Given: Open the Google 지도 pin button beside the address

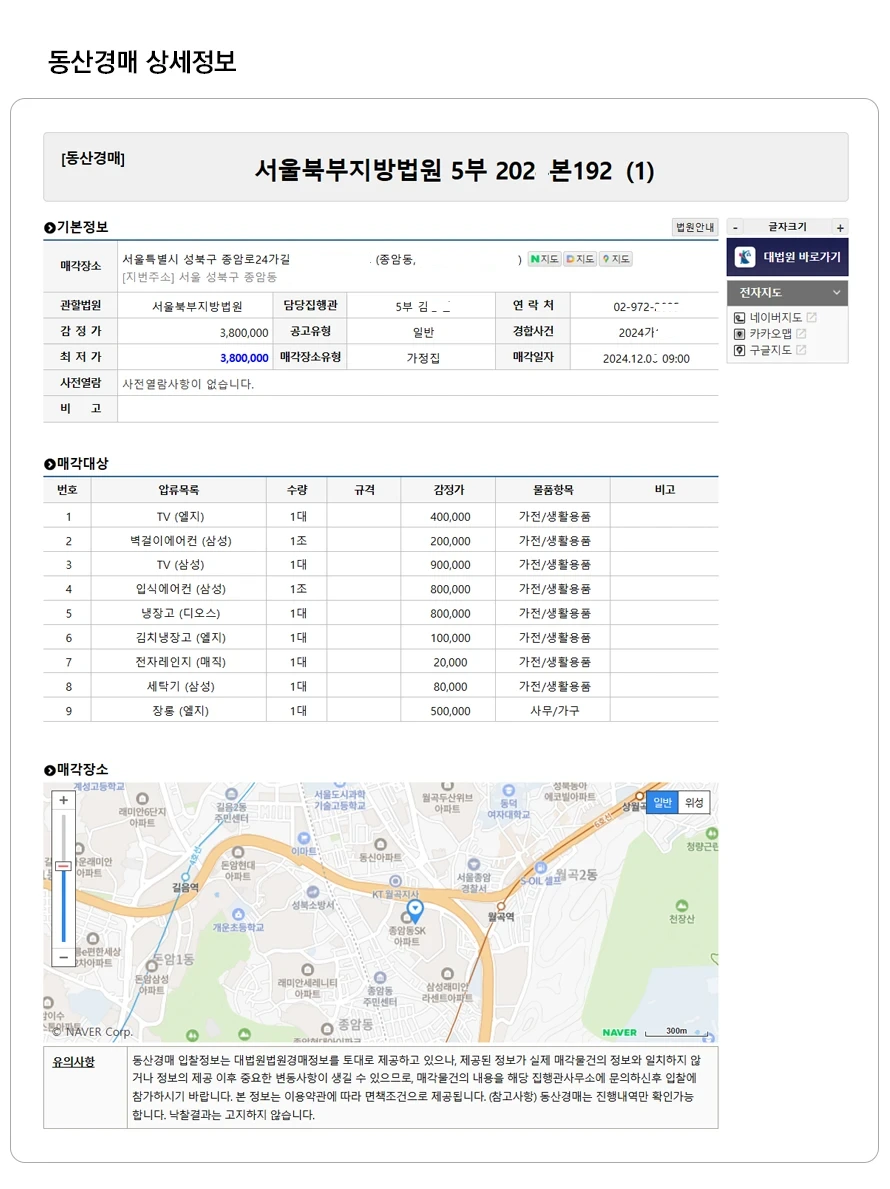Looking at the screenshot, I should tap(615, 259).
